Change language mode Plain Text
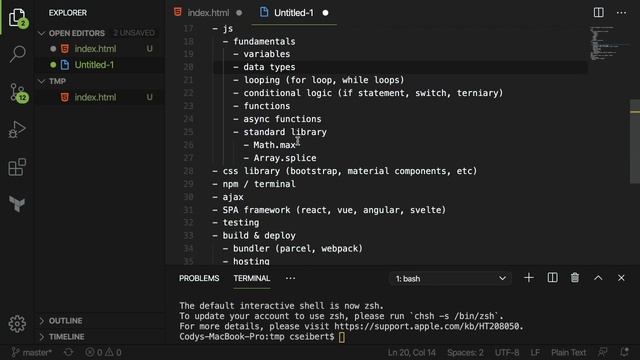640x360 pixels. point(569,352)
